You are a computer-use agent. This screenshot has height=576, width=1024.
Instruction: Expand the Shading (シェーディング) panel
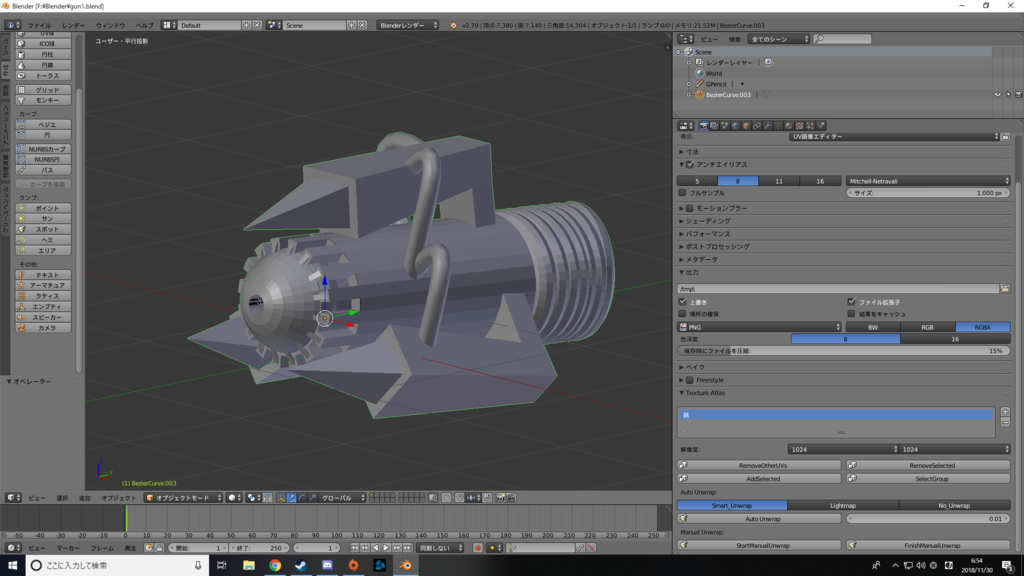pos(708,220)
